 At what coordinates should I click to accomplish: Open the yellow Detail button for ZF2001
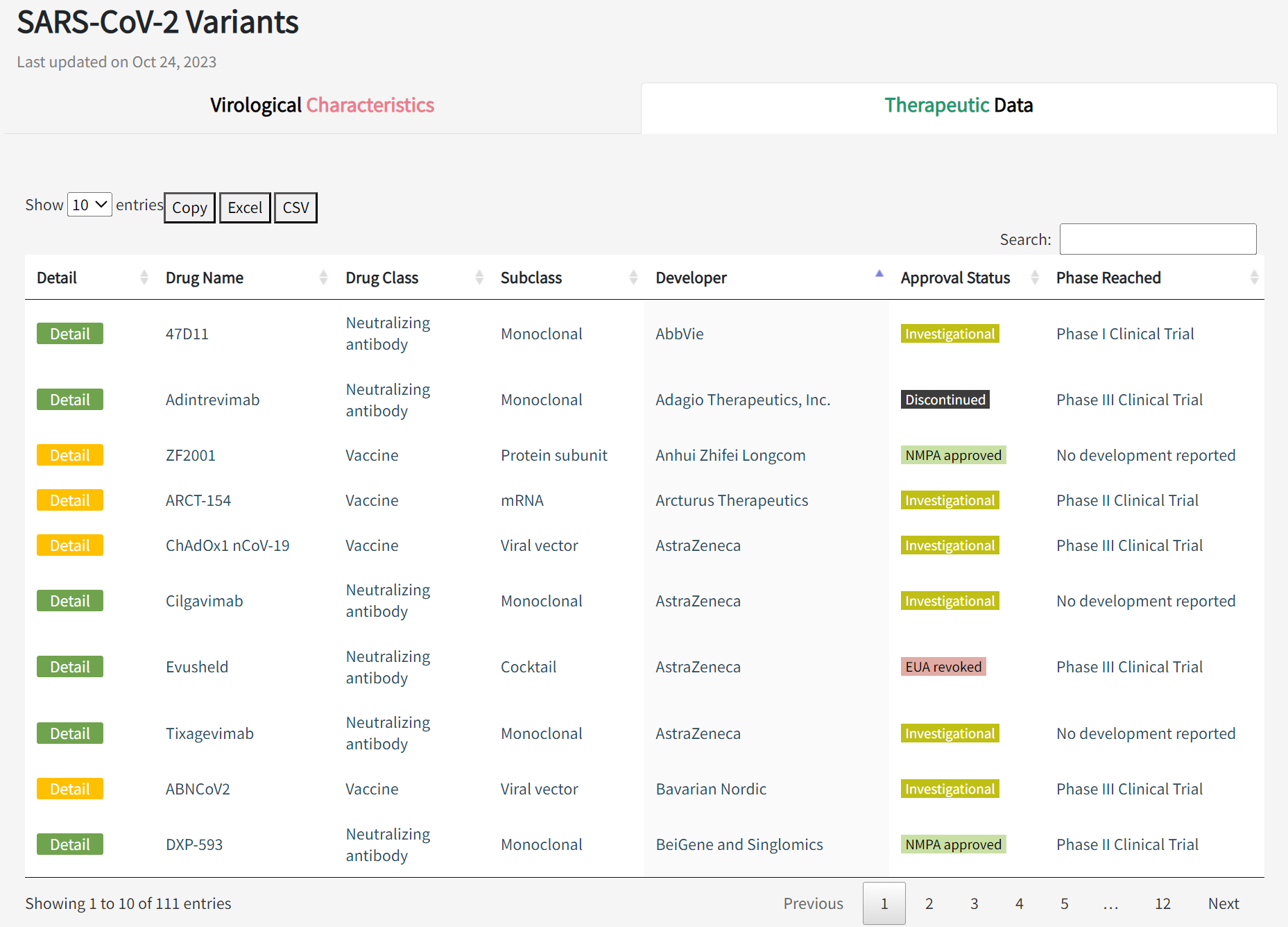[x=70, y=455]
